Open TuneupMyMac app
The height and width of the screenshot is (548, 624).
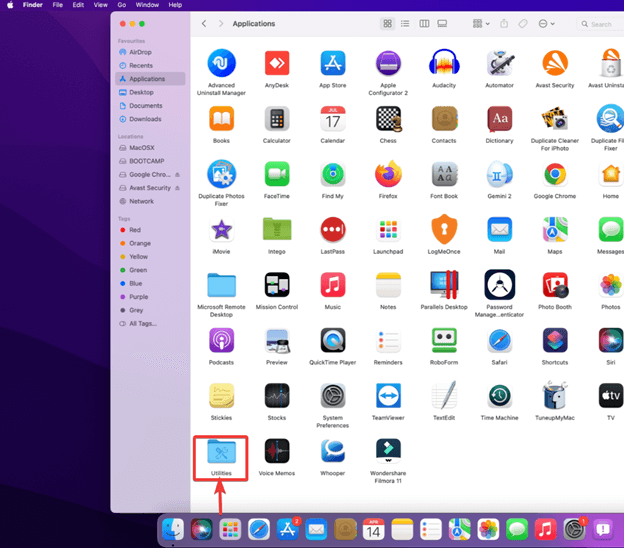[x=555, y=395]
